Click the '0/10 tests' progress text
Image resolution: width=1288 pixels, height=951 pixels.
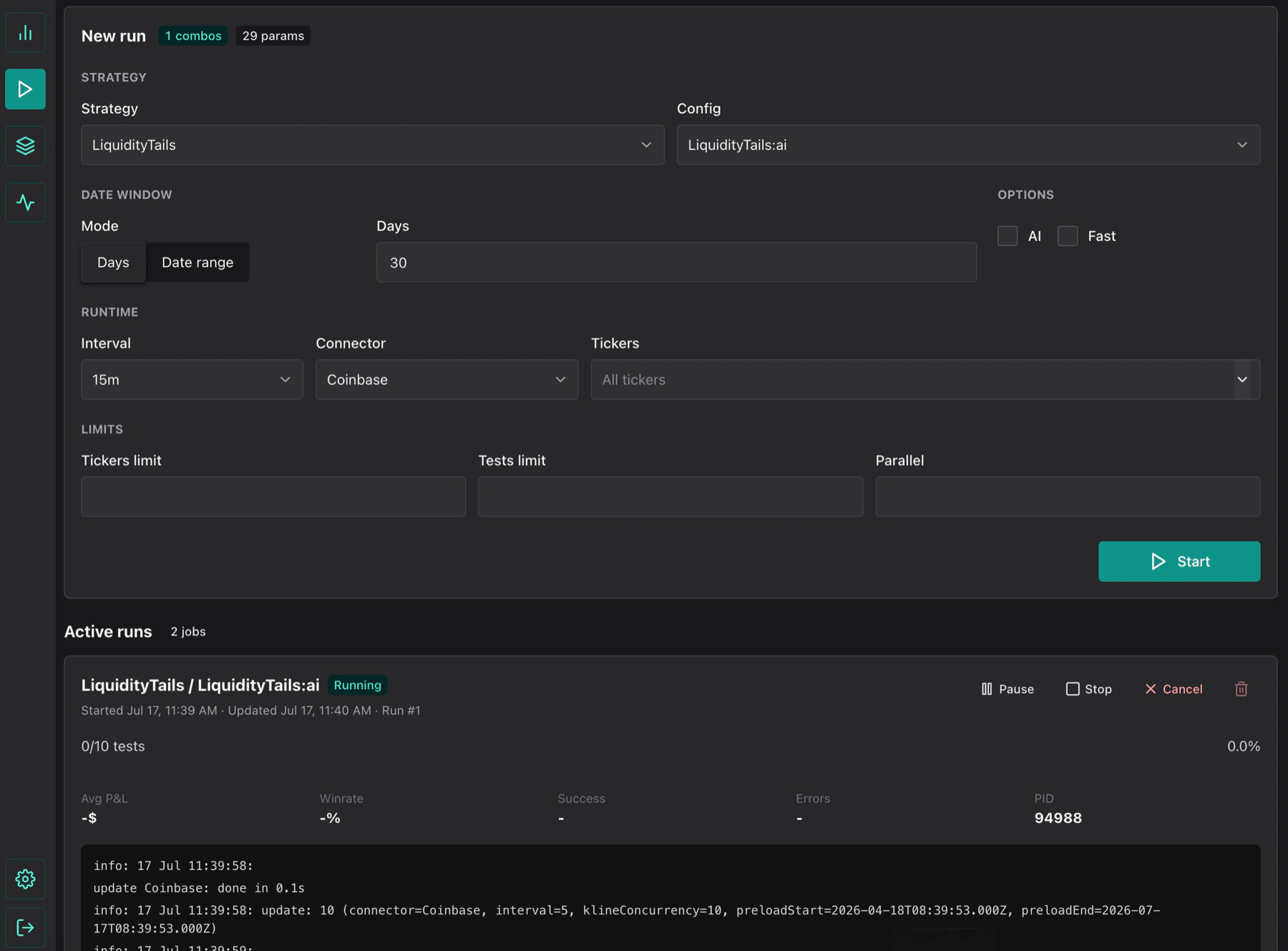coord(113,746)
